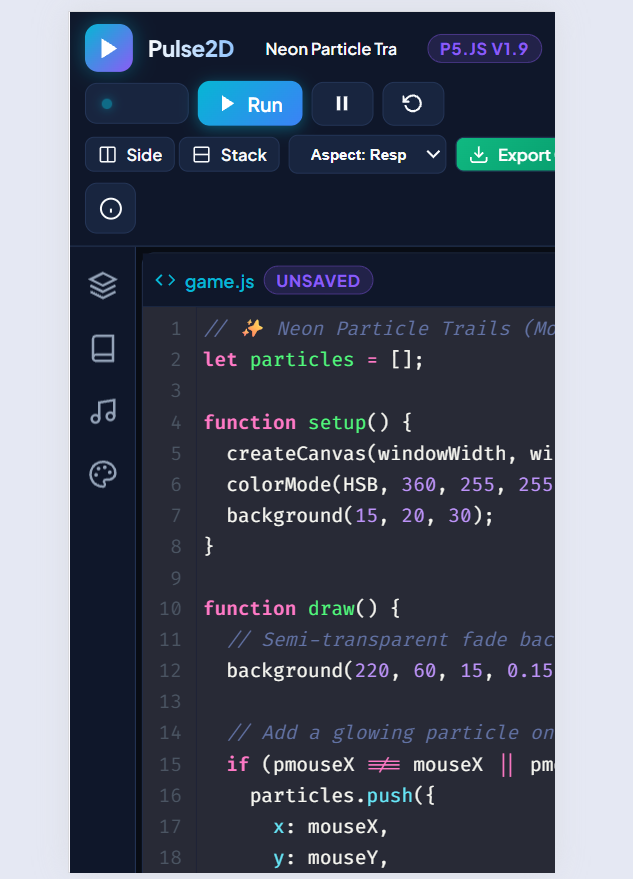Open the music/audio panel icon

[x=103, y=411]
